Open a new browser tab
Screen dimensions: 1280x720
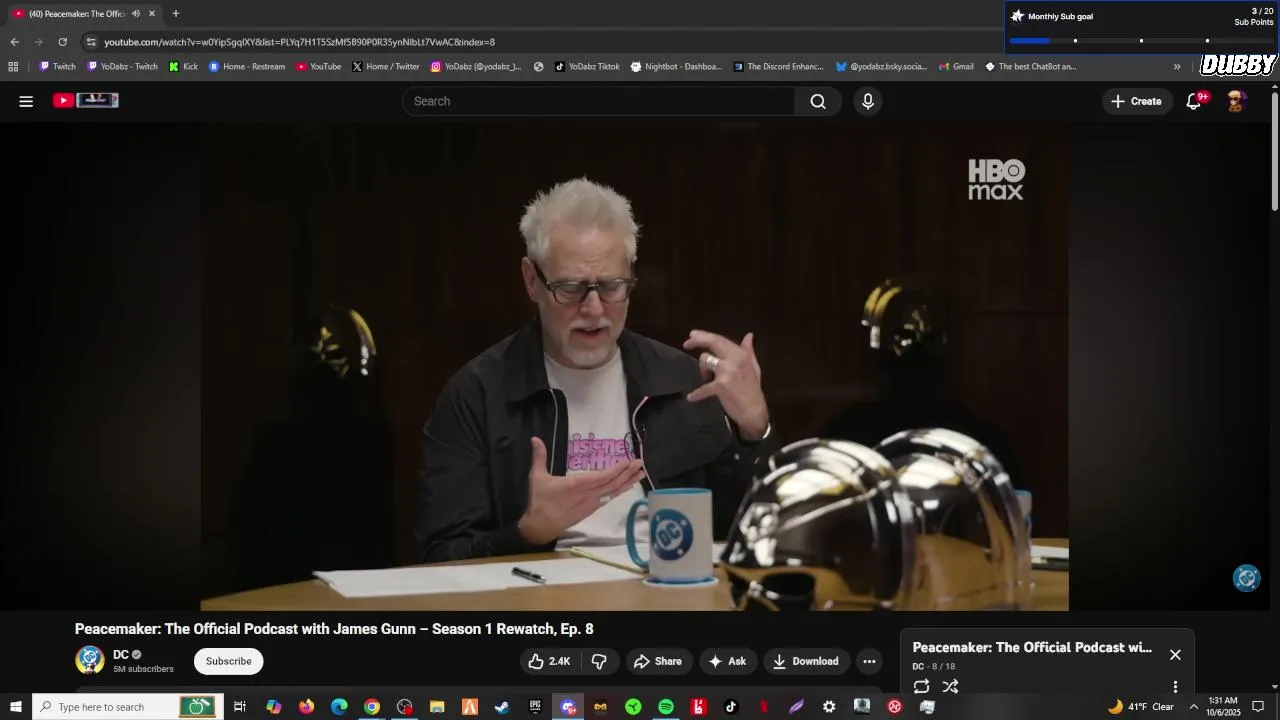click(x=175, y=14)
